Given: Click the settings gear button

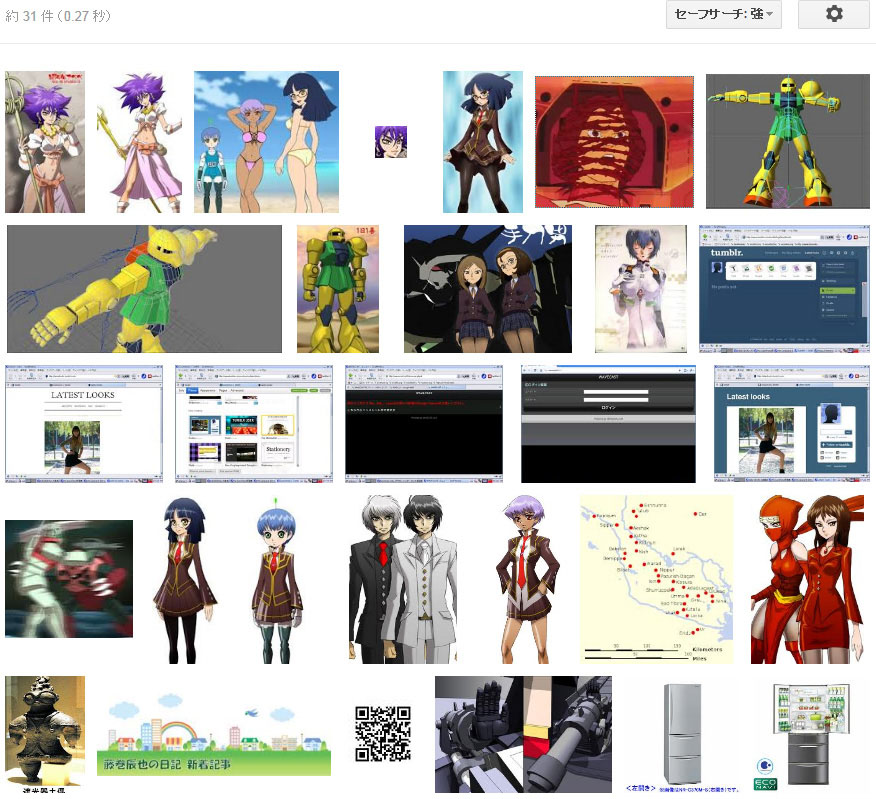Looking at the screenshot, I should click(834, 15).
